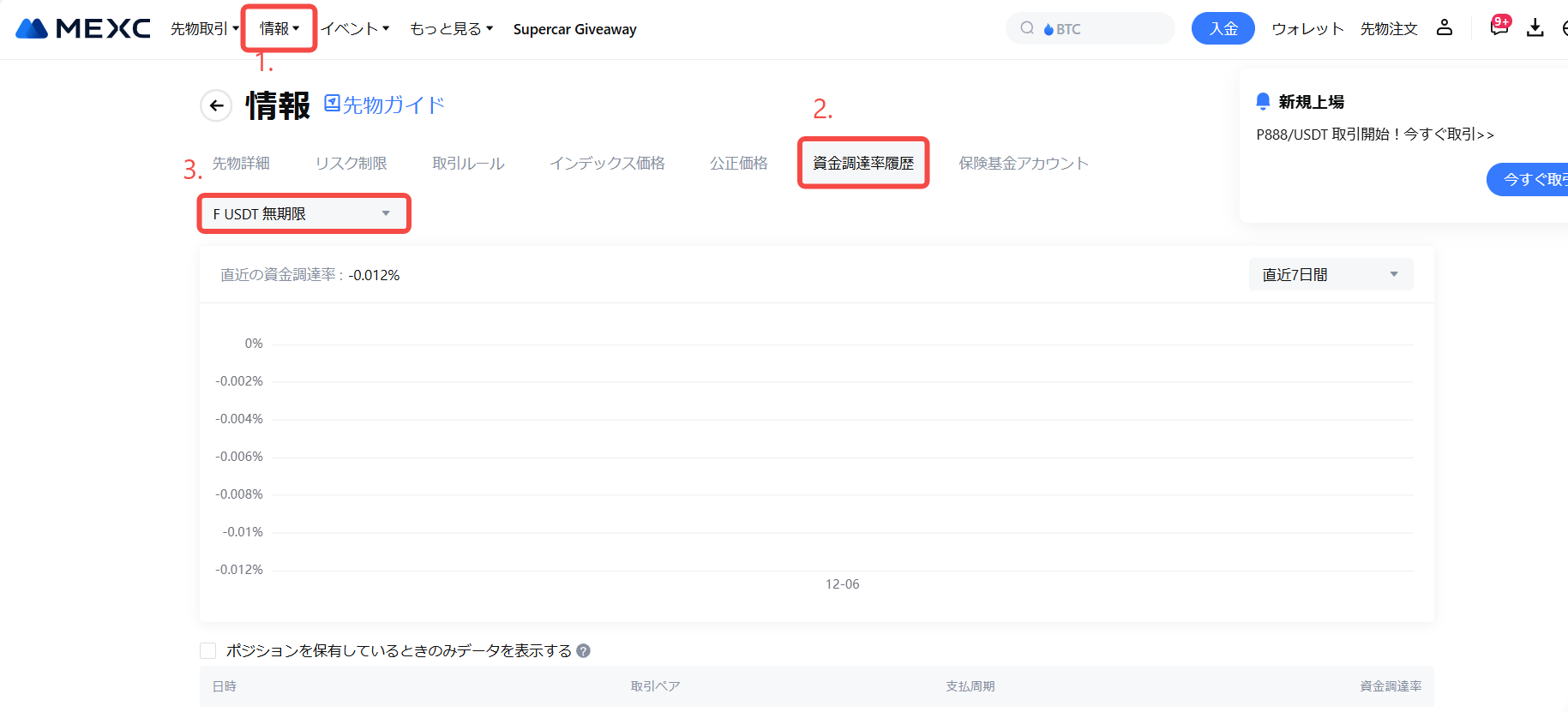Screen dimensions: 1568x712
Task: Expand the F USDT 無期限 dropdown
Action: click(x=303, y=213)
